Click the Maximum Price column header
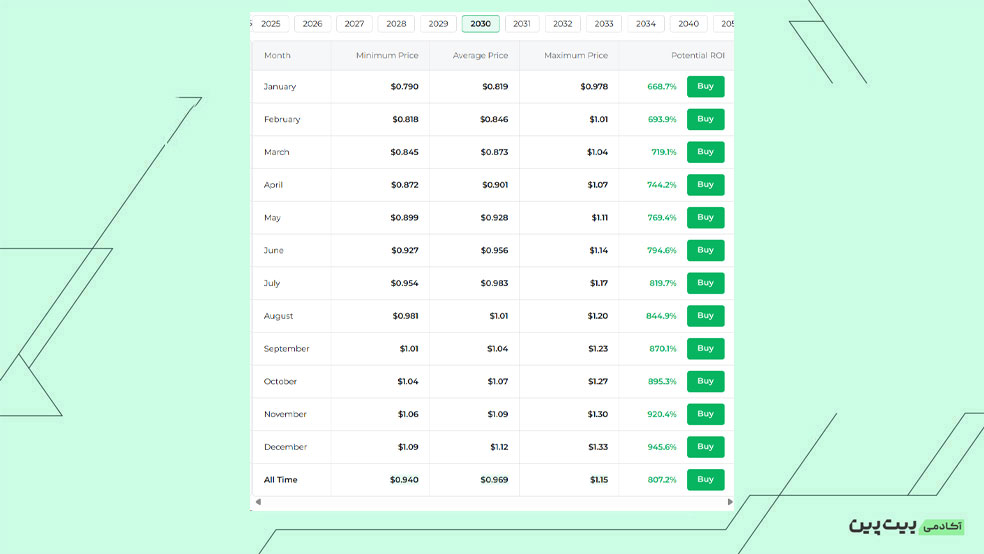 576,56
